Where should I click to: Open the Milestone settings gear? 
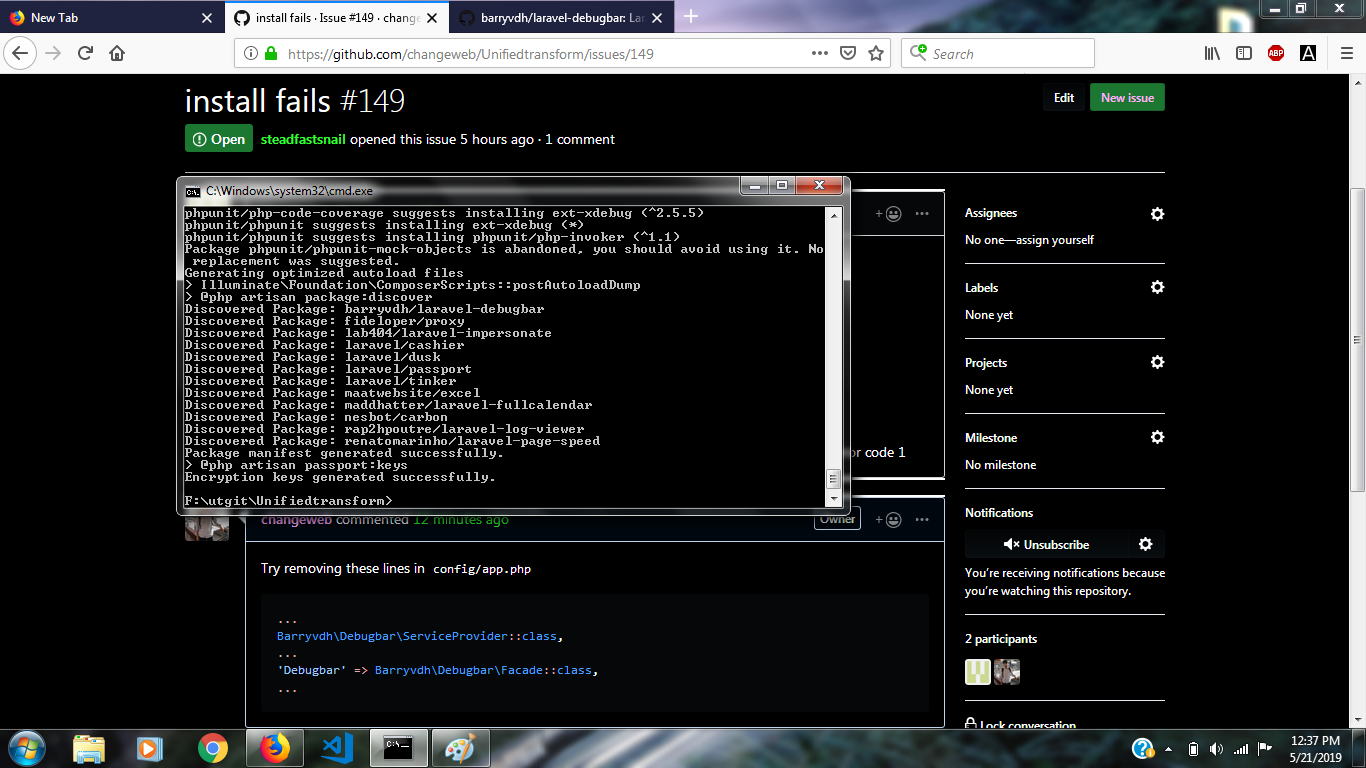coord(1157,437)
